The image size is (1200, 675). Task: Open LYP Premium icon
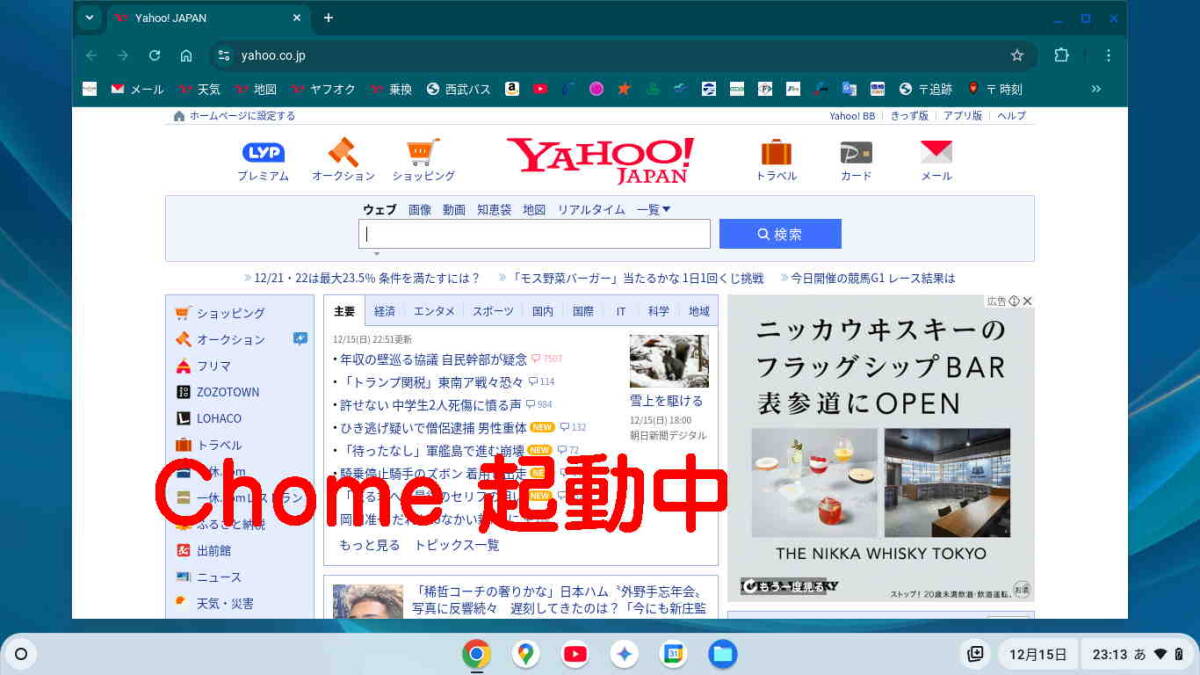(263, 153)
